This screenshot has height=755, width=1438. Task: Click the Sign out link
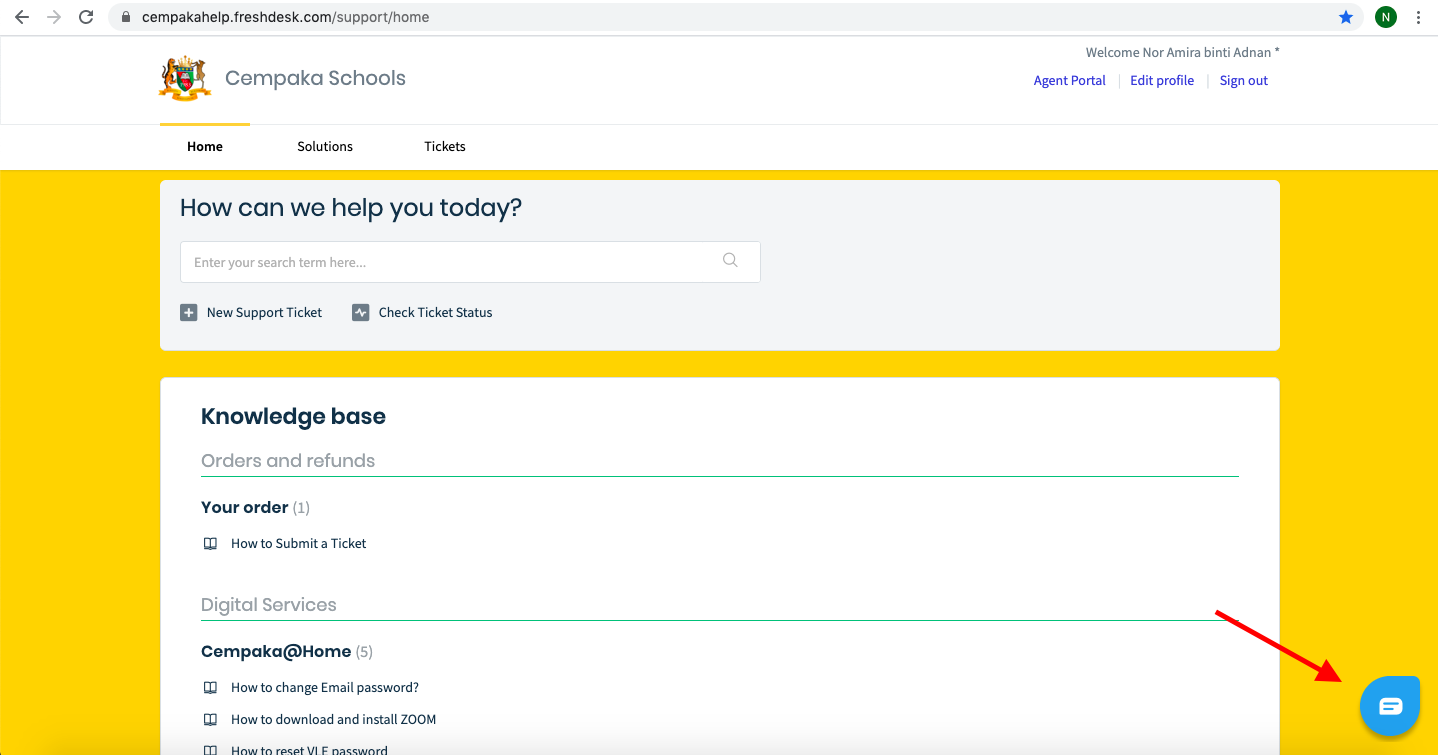coord(1244,80)
